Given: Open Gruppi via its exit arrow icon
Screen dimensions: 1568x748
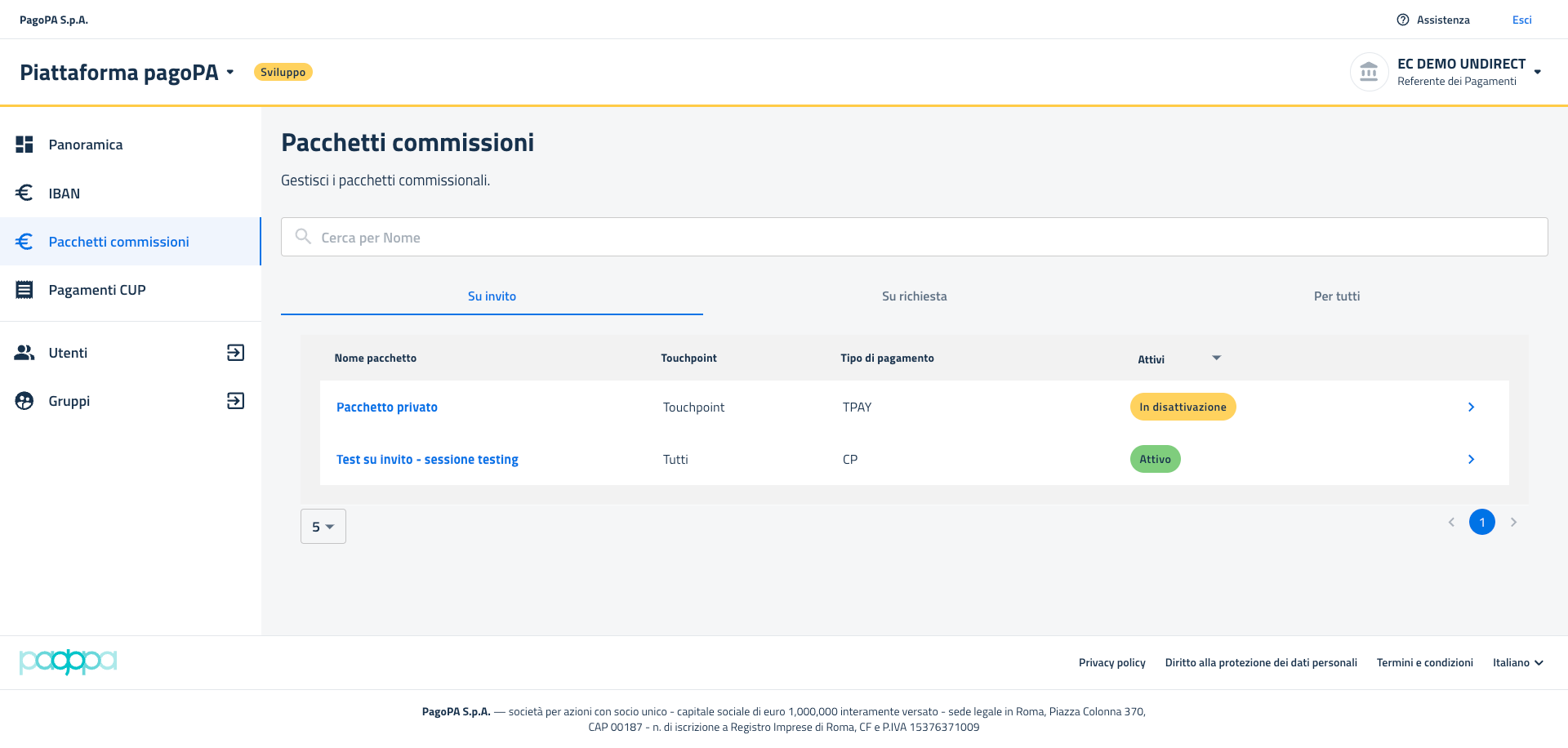Looking at the screenshot, I should (x=235, y=401).
